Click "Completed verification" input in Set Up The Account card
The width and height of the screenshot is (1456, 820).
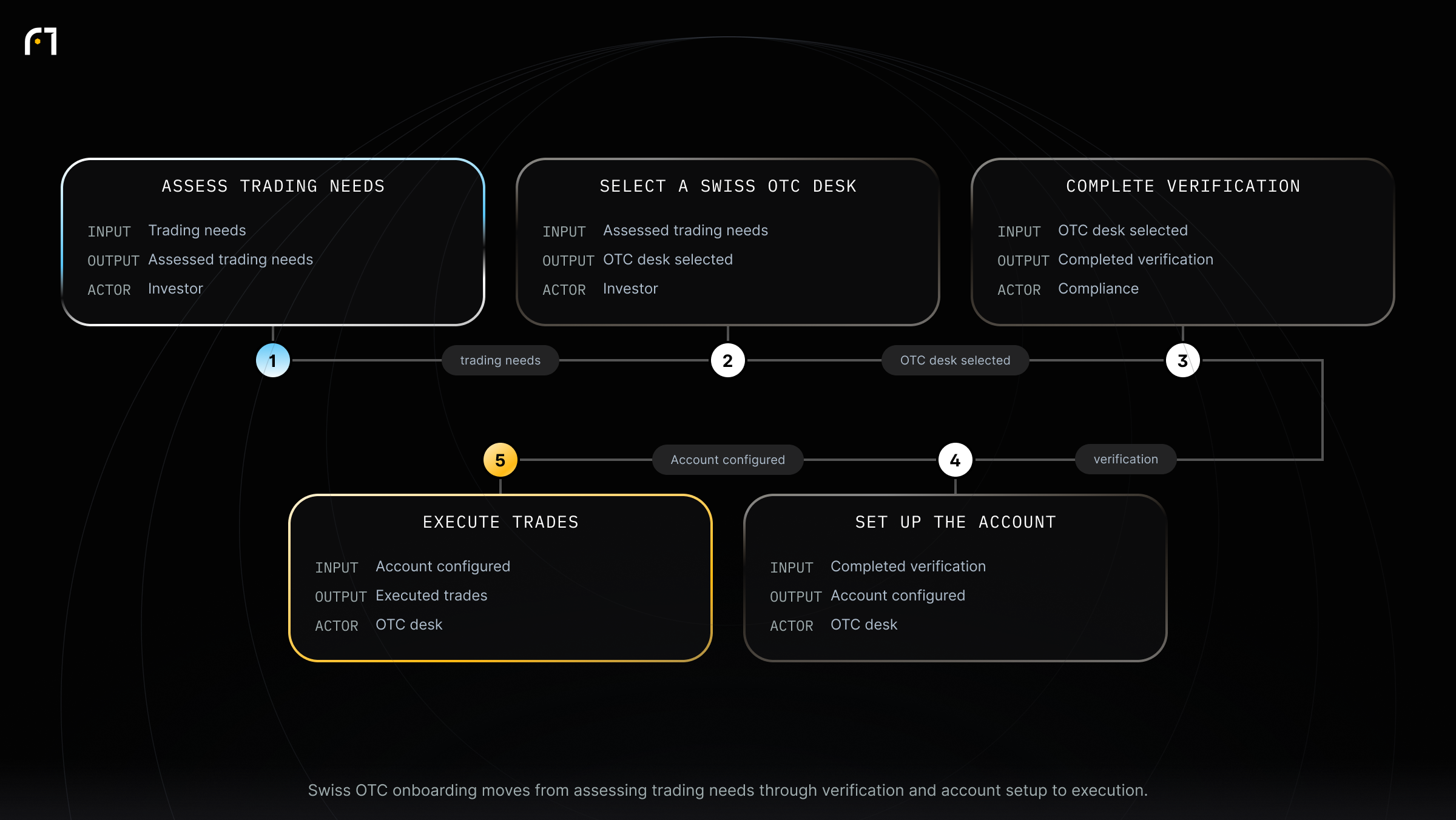908,566
